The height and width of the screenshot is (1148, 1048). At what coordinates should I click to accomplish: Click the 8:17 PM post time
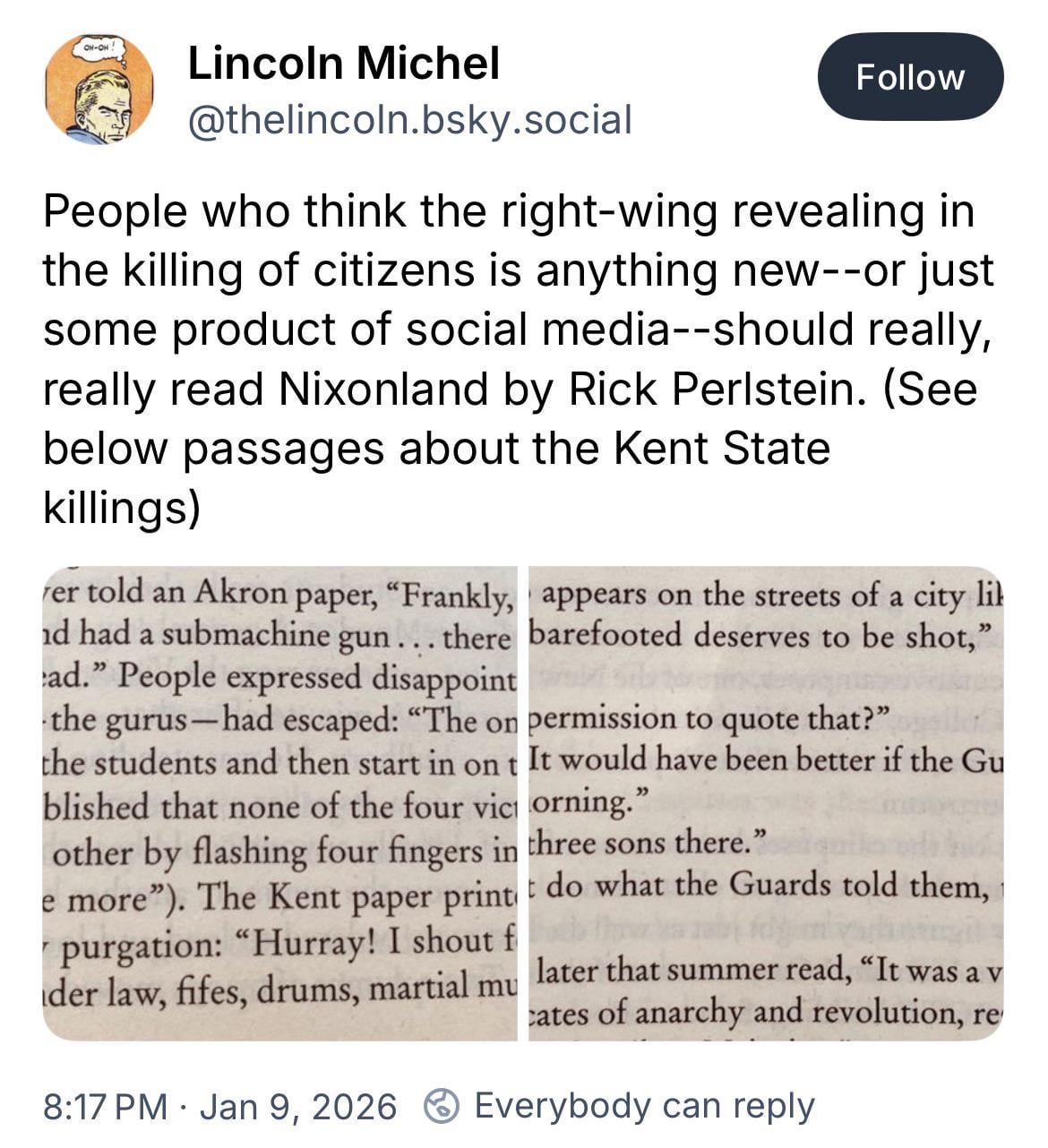click(105, 1107)
